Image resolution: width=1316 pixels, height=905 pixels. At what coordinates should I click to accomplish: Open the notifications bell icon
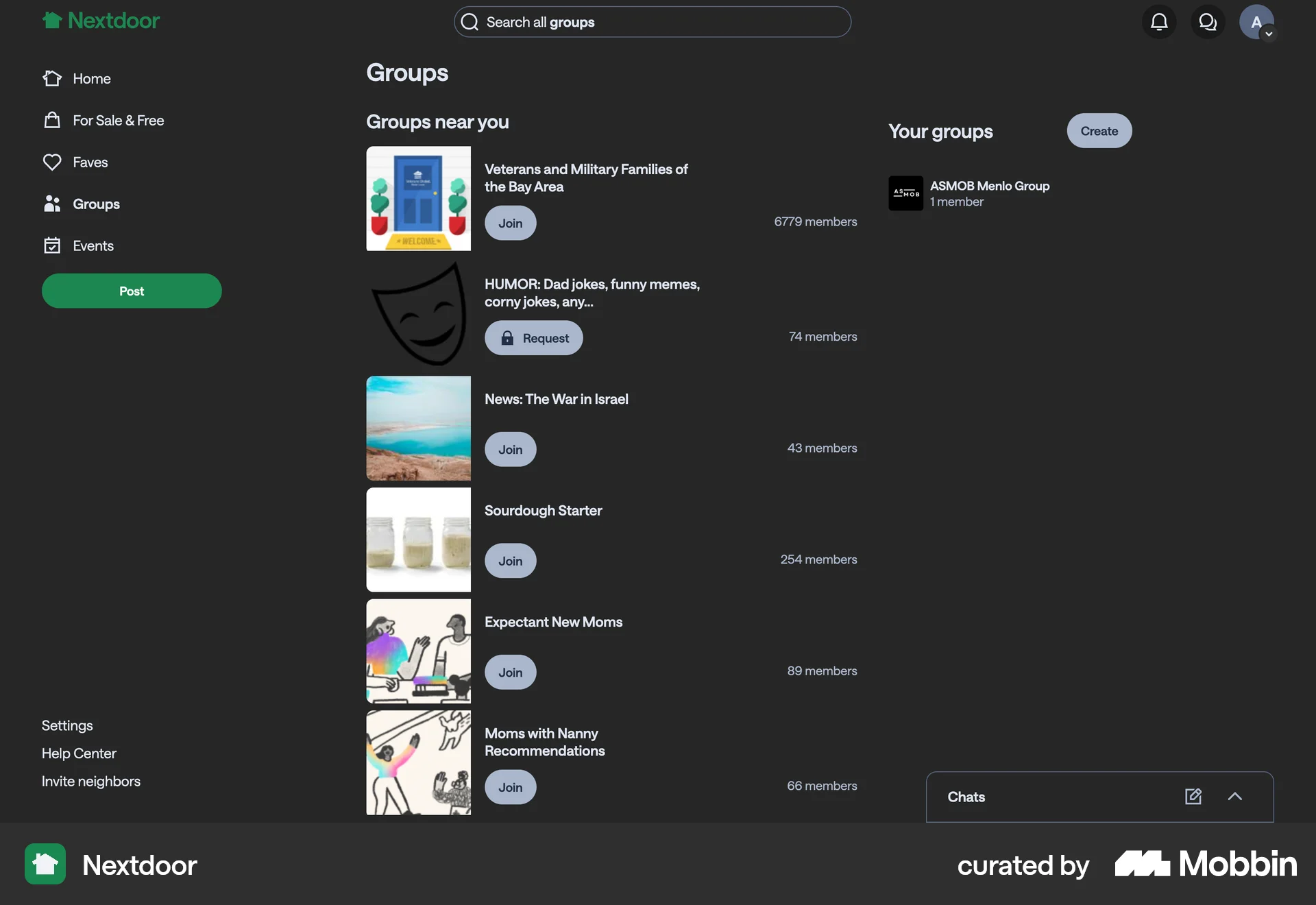(1159, 21)
